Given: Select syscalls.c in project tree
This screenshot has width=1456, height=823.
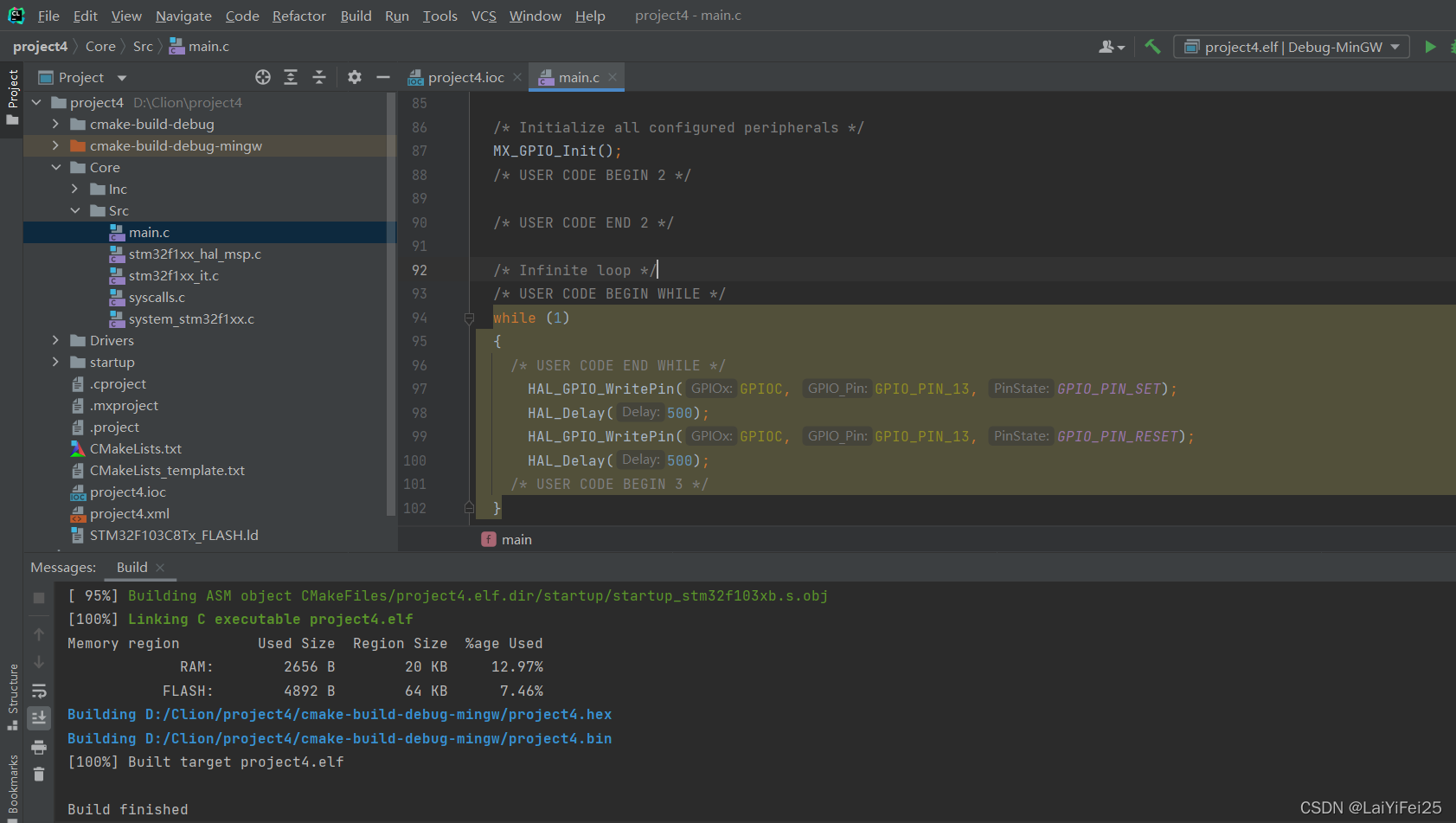Looking at the screenshot, I should [x=157, y=298].
